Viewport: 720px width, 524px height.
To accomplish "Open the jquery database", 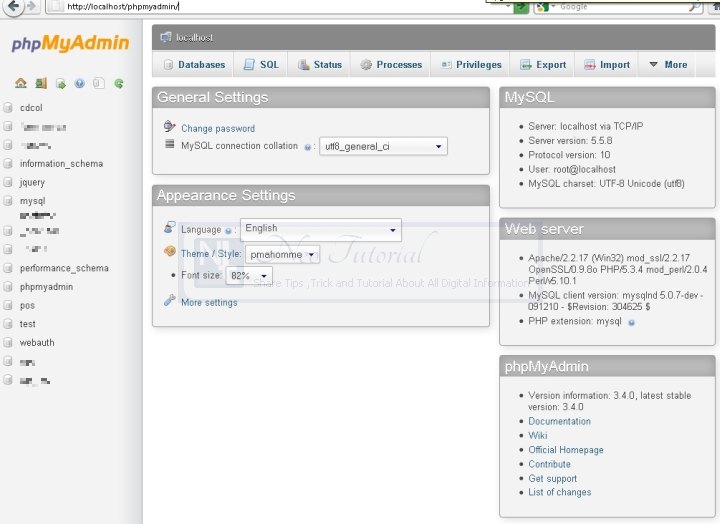I will pos(32,183).
